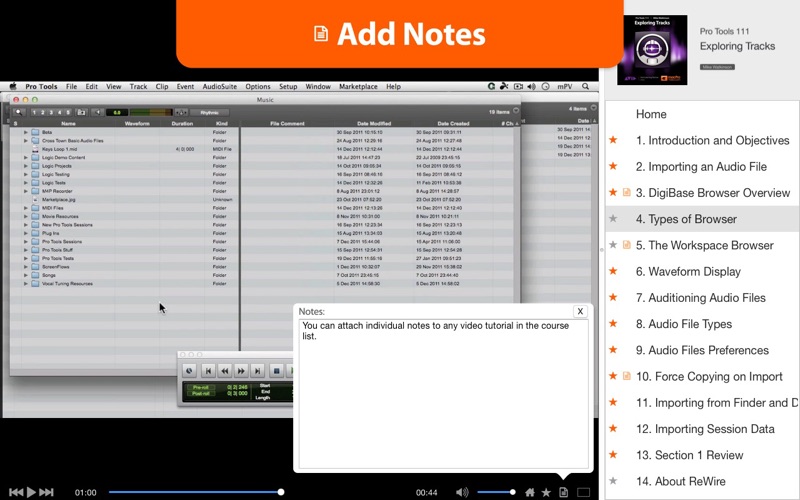Mute the player volume speaker icon
The width and height of the screenshot is (800, 500).
tap(462, 492)
